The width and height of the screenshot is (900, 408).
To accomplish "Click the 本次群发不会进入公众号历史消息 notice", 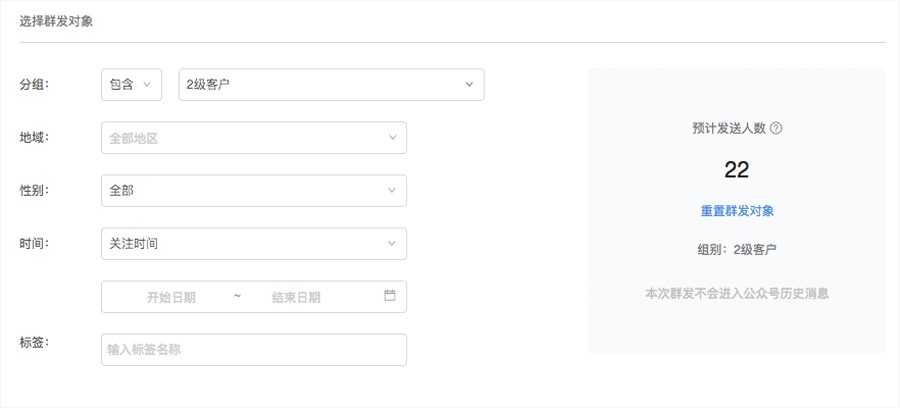I will (737, 294).
